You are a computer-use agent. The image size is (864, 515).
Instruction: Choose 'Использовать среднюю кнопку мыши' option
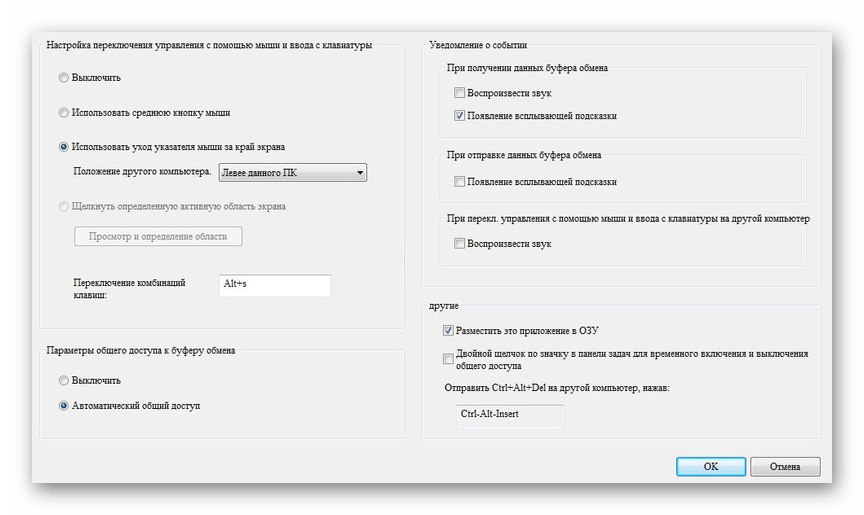pyautogui.click(x=65, y=112)
